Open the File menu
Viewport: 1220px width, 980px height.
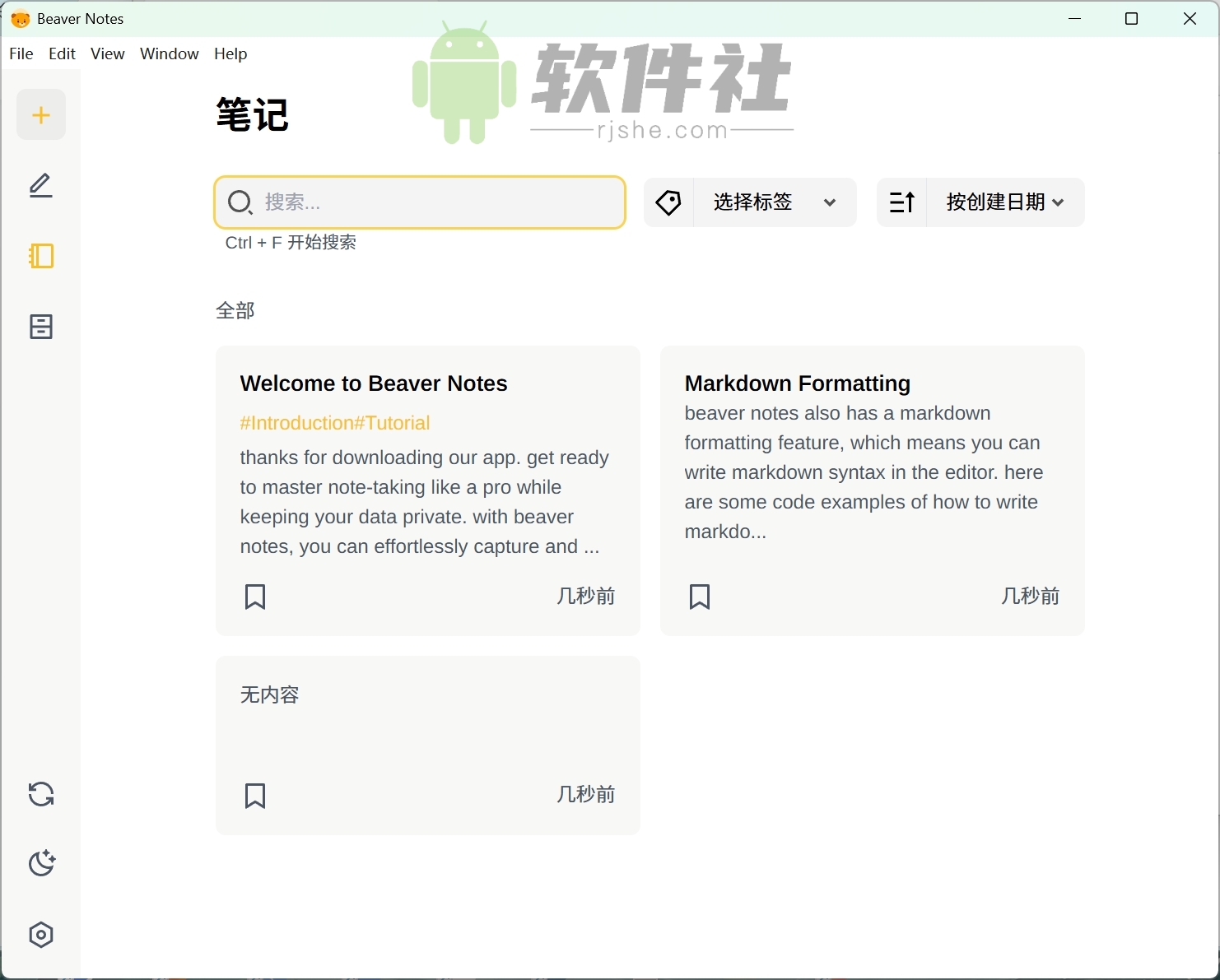(x=21, y=53)
